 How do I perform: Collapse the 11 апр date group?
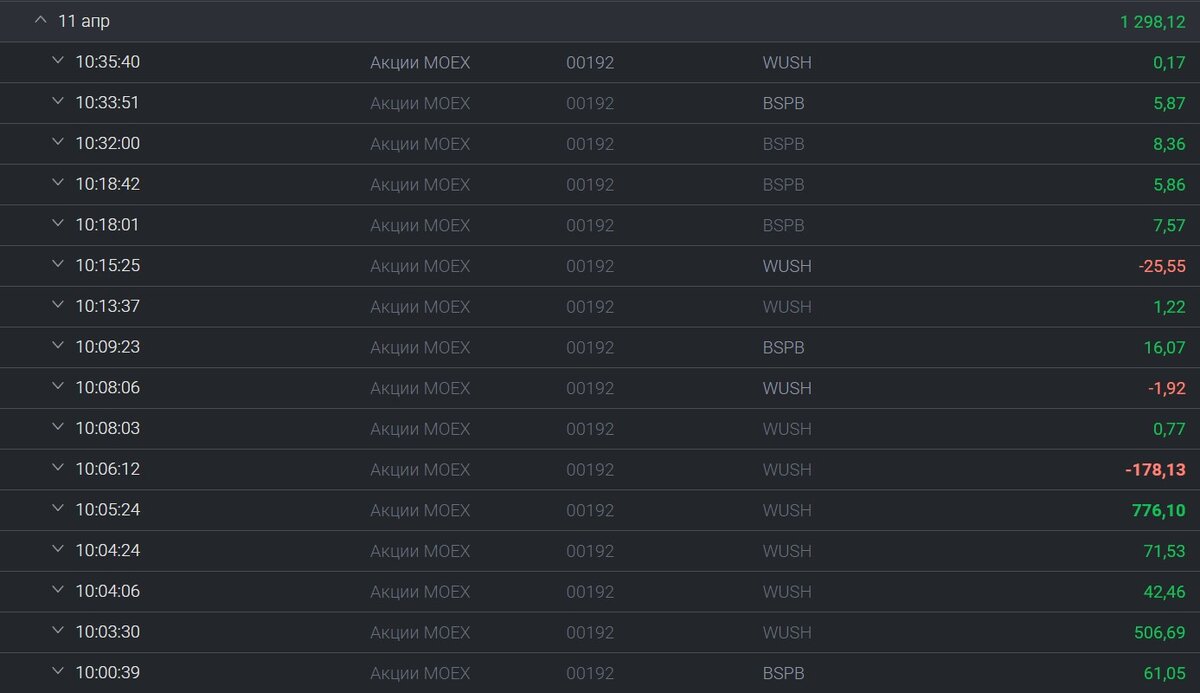[x=40, y=20]
